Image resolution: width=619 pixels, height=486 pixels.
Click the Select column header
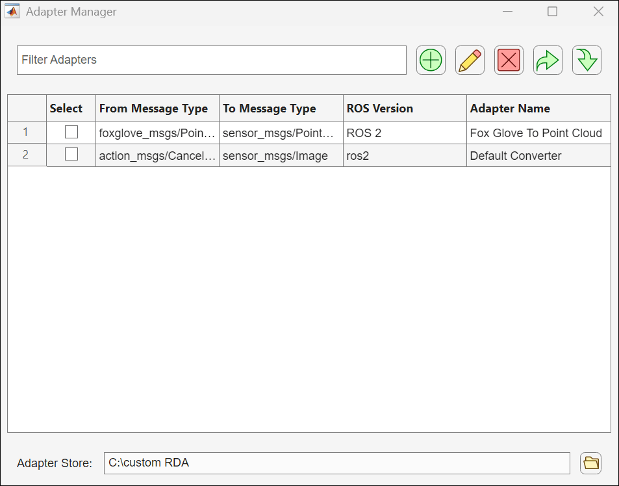tap(71, 108)
